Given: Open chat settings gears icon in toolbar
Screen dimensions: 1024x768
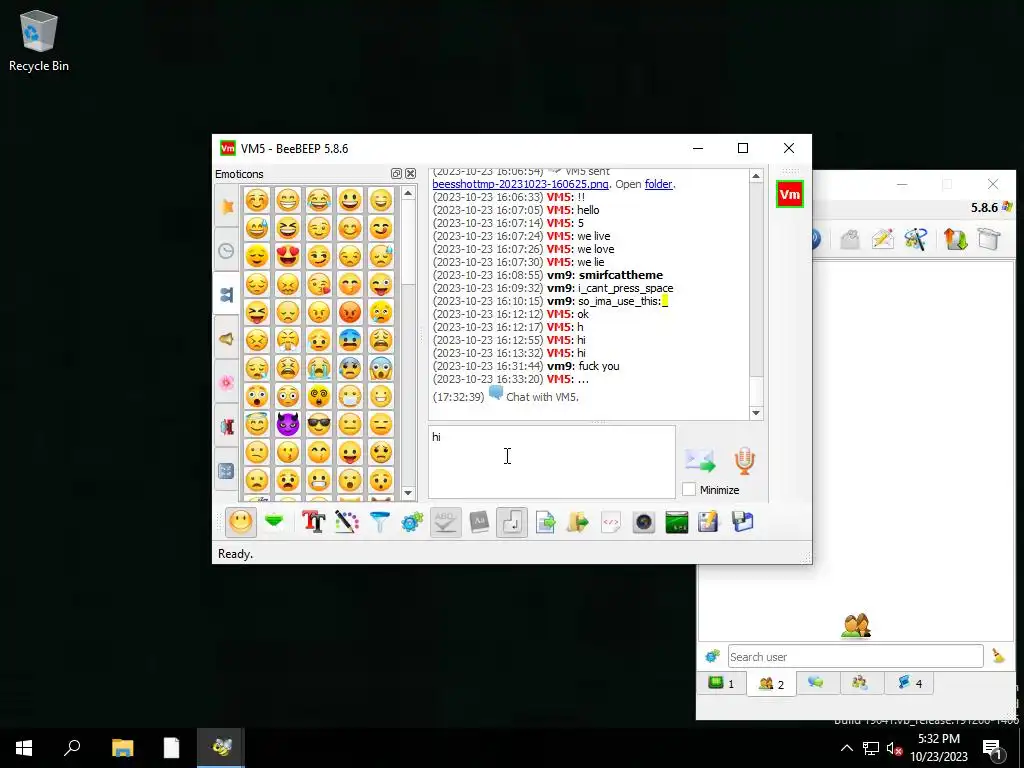Looking at the screenshot, I should click(412, 522).
